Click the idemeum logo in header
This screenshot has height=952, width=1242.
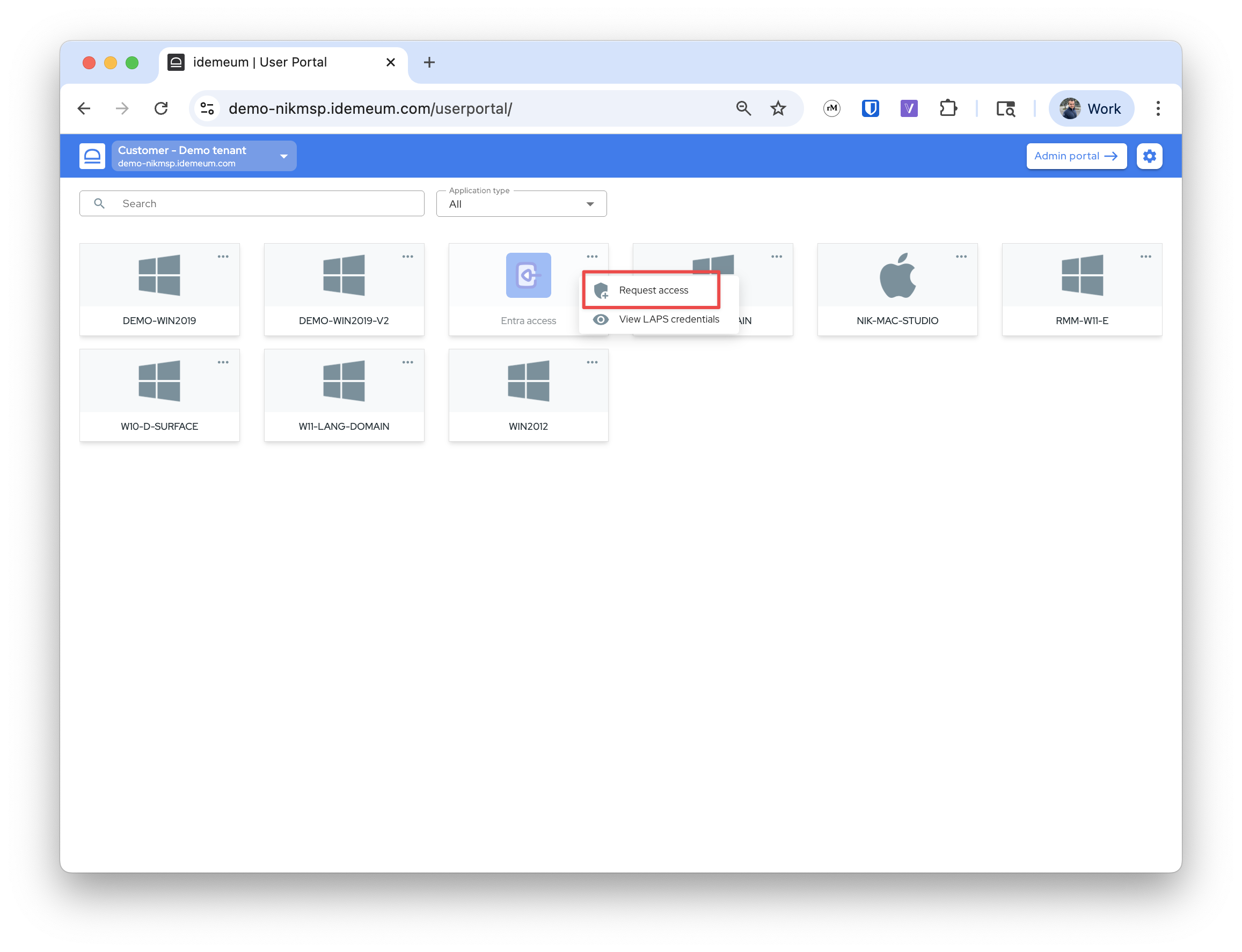pyautogui.click(x=92, y=156)
